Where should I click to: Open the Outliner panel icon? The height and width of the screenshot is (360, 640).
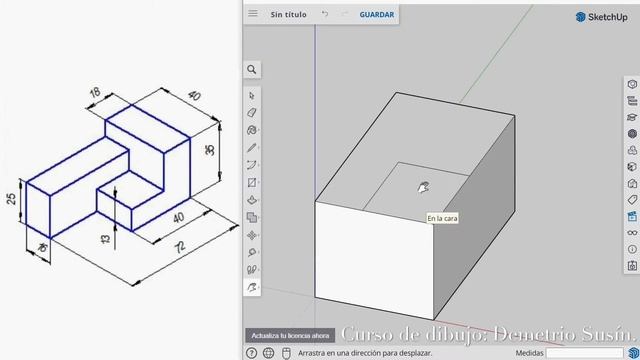coord(632,100)
